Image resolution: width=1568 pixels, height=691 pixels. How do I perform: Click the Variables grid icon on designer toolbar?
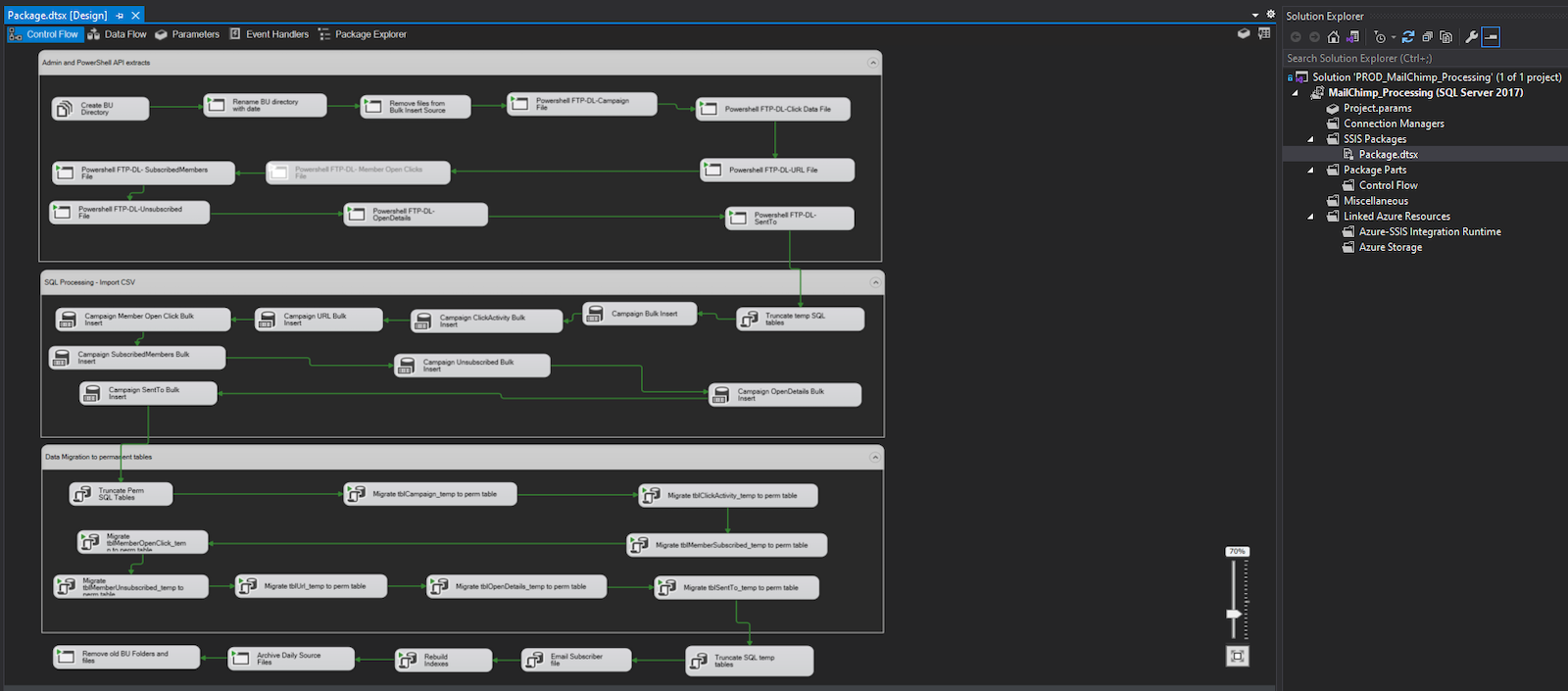click(1264, 33)
